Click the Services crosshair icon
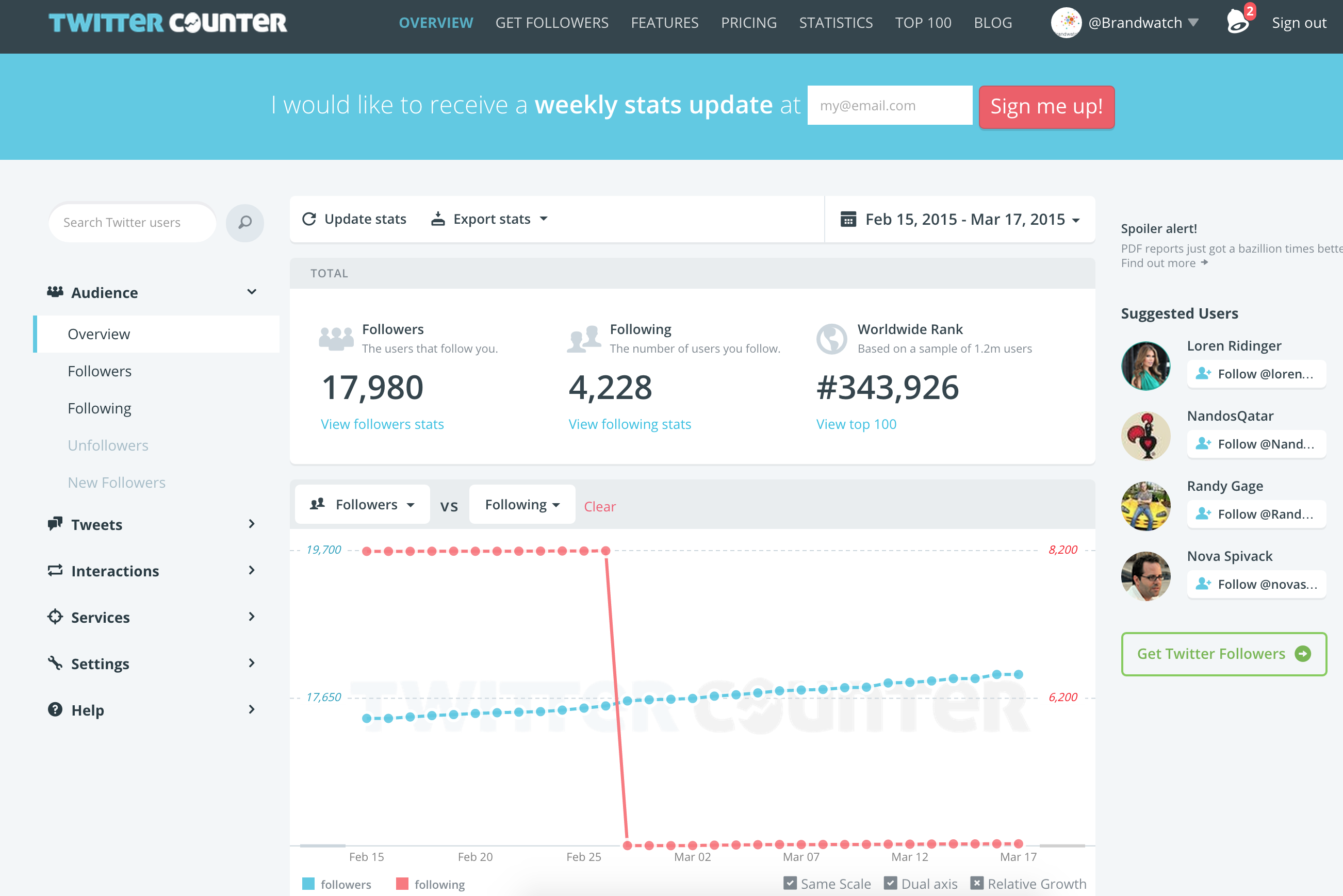The height and width of the screenshot is (896, 1343). coord(55,617)
